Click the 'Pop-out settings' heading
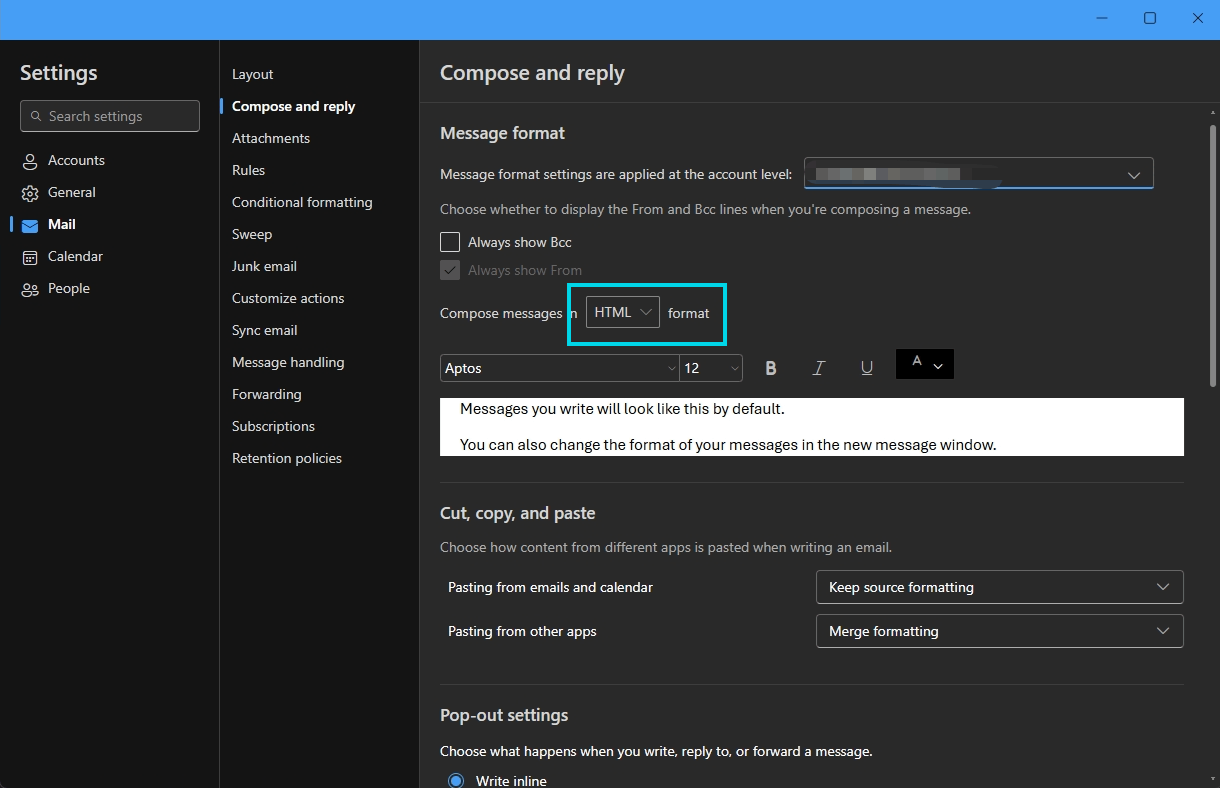 (x=504, y=715)
